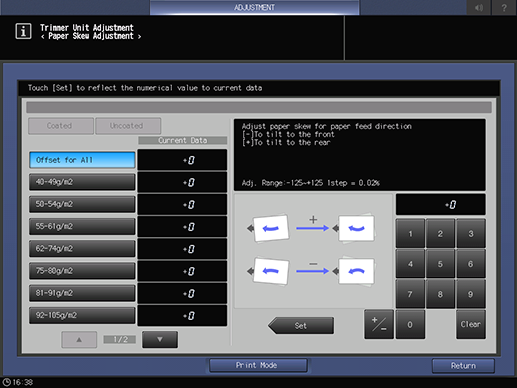Tap keypad digit 1
Viewport: 517px width, 388px height.
[x=410, y=233]
